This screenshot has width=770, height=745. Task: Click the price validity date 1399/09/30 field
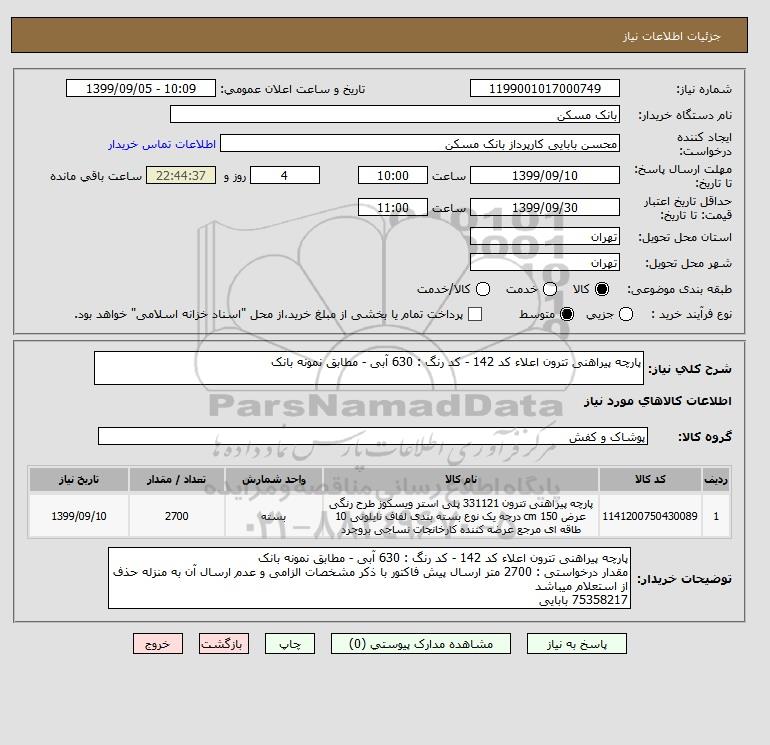click(x=545, y=207)
